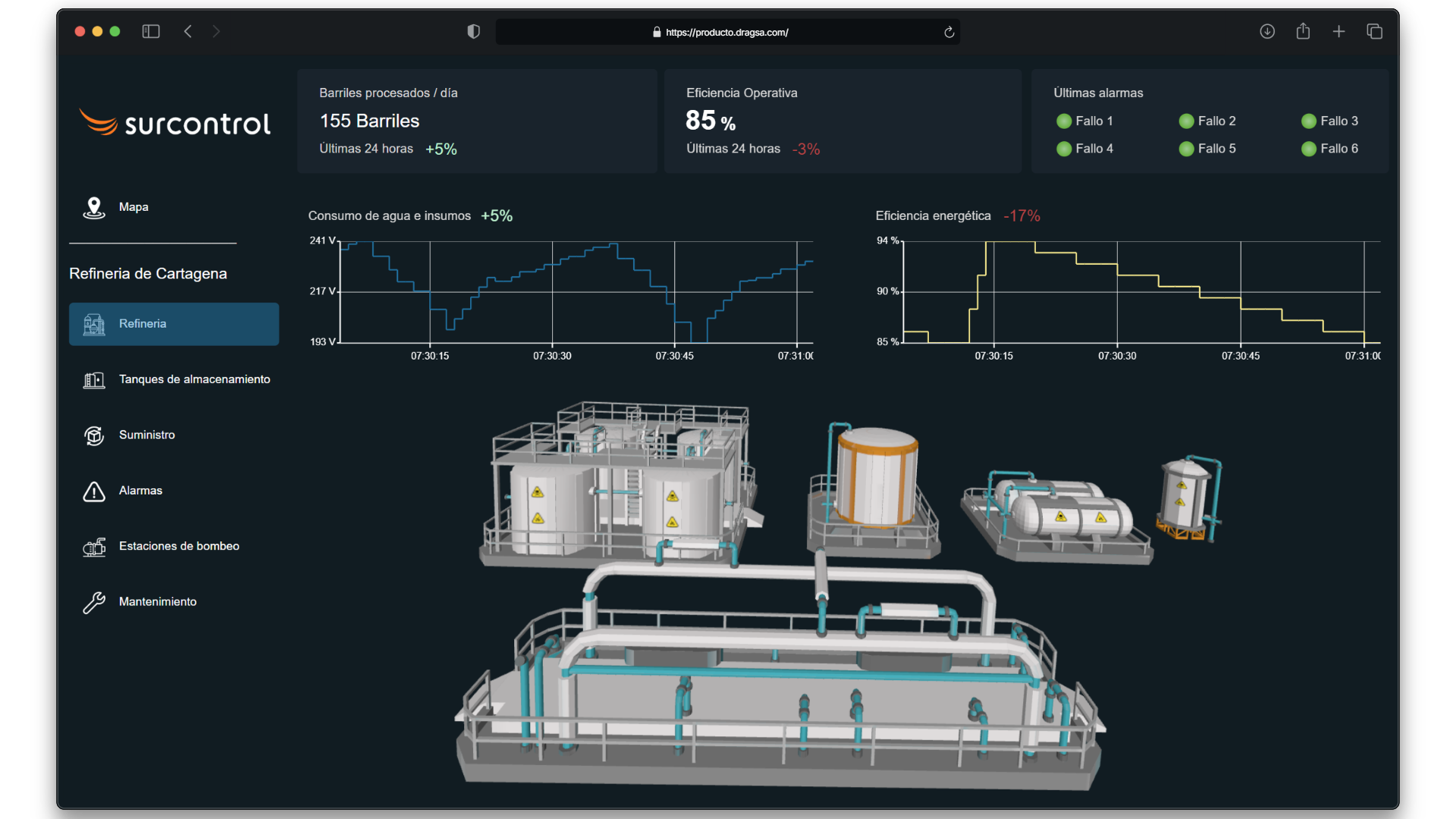Click the Estaciones de bombeo pump icon
Viewport: 1456px width, 819px height.
coord(94,547)
